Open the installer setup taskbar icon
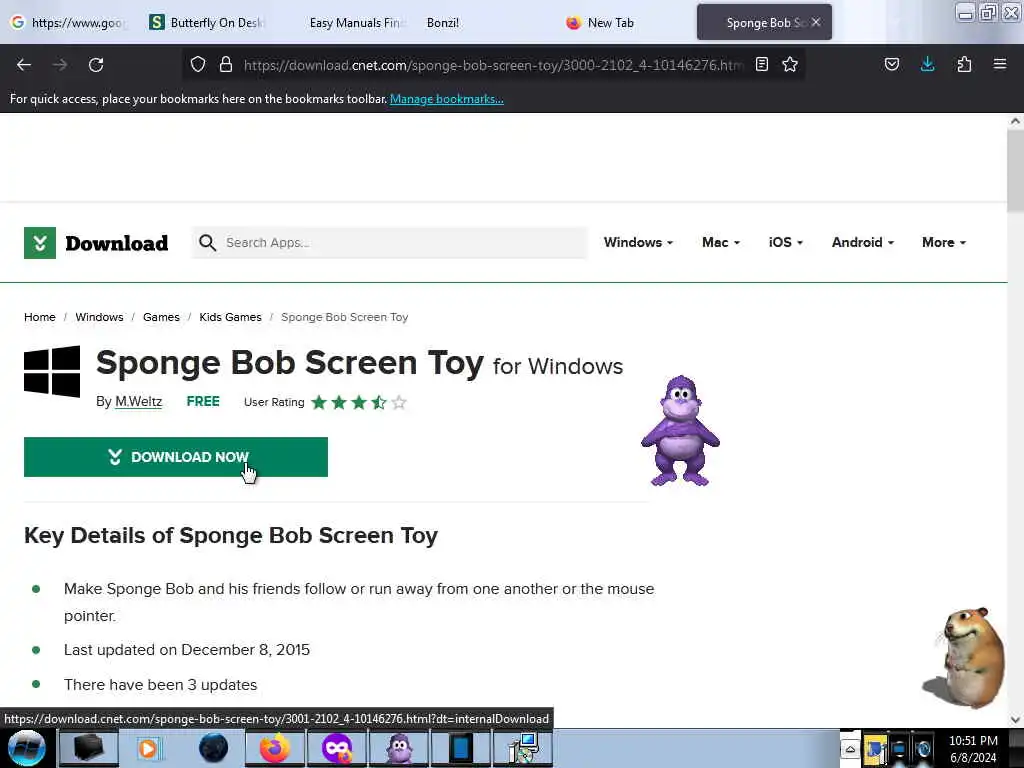Viewport: 1024px width, 768px height. pos(523,748)
